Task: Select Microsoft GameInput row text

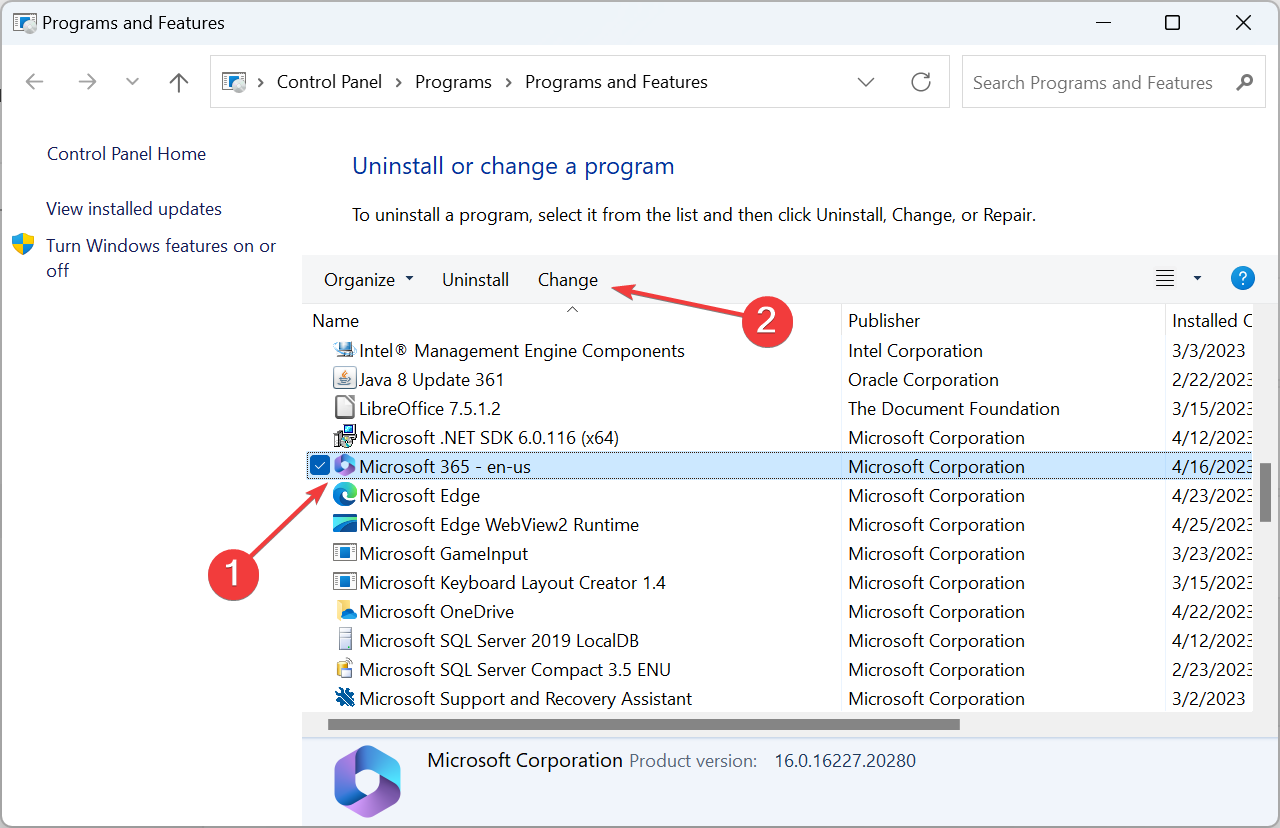Action: 443,554
